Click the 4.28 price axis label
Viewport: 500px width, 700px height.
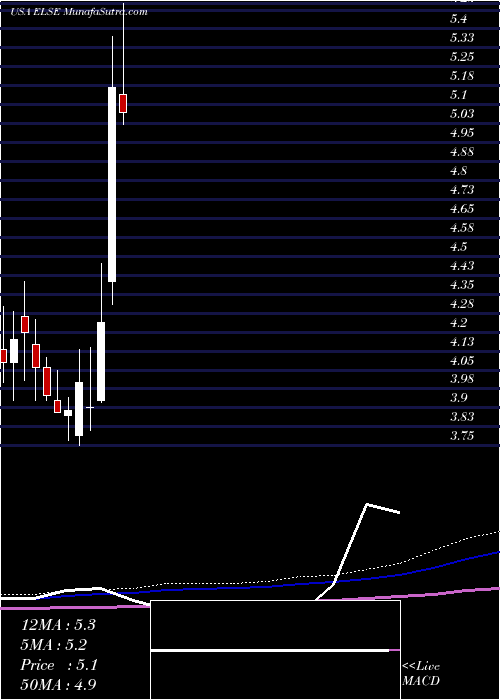pos(462,304)
